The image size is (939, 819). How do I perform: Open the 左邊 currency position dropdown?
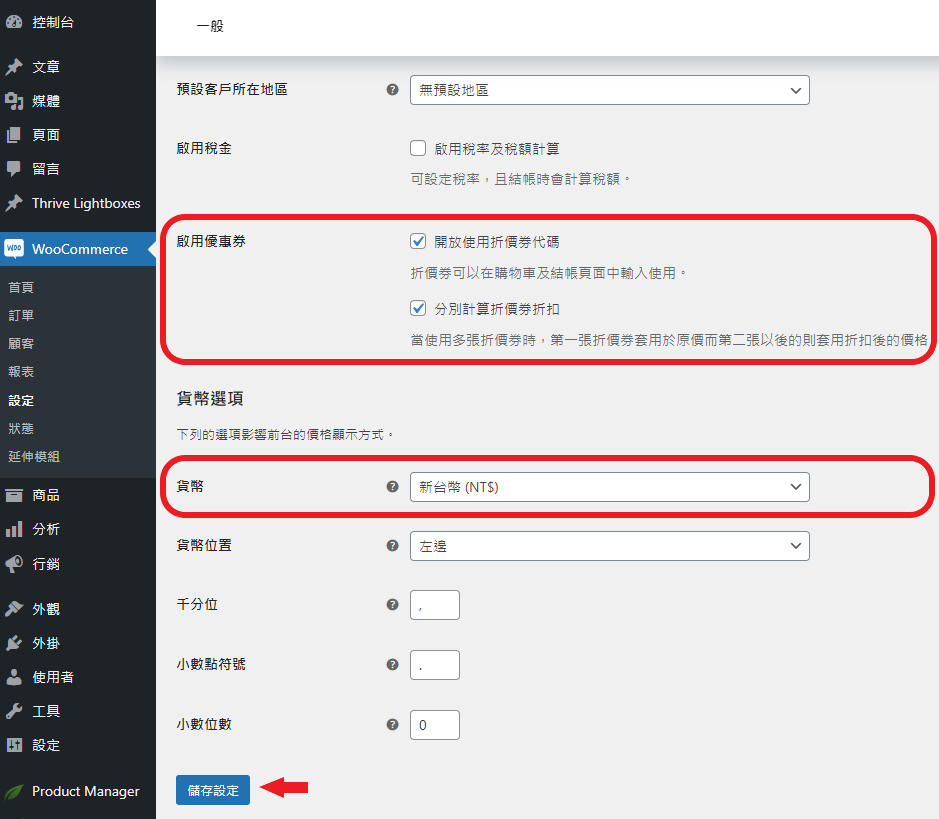(610, 545)
